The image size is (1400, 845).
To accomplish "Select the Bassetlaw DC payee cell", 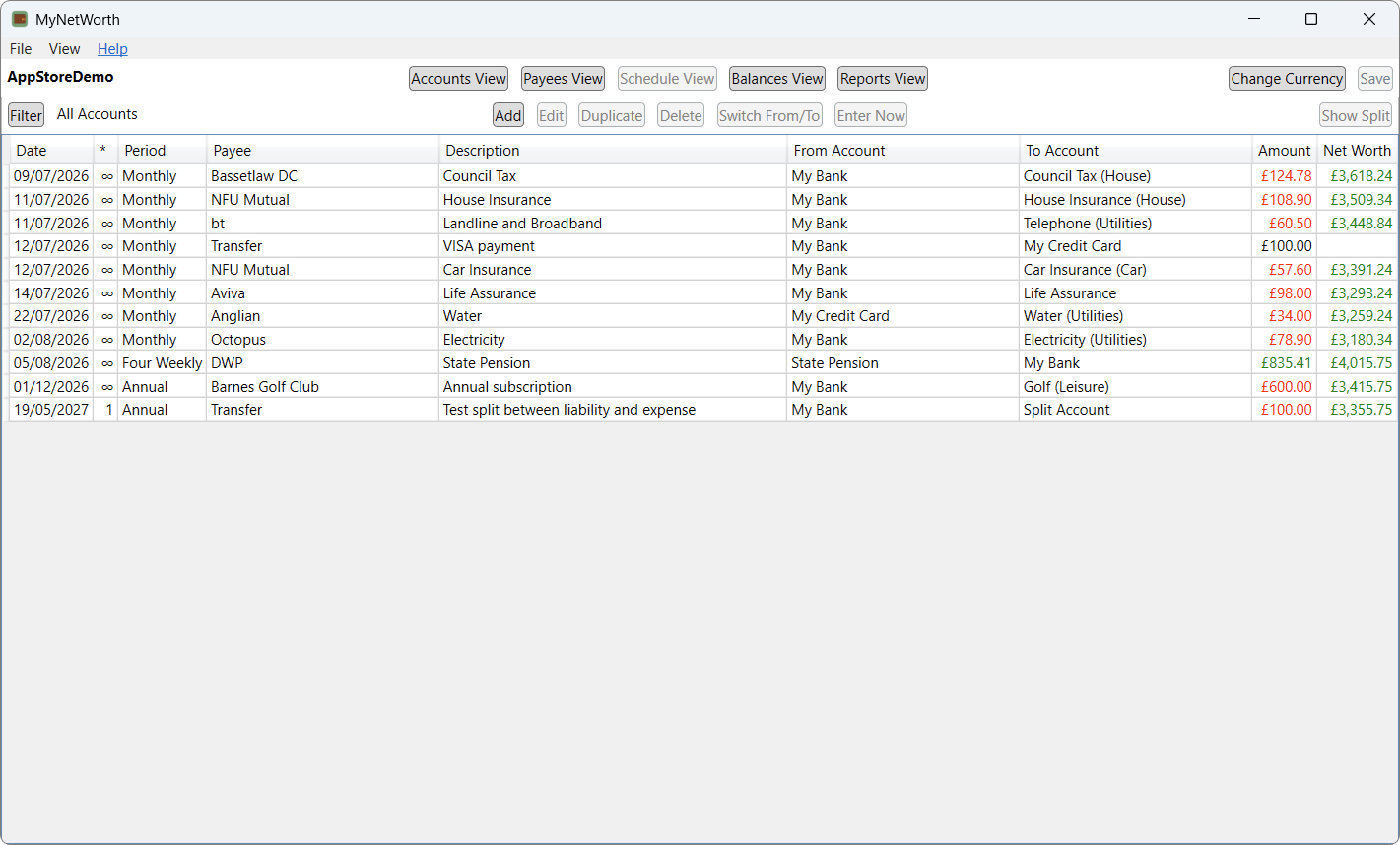I will point(322,176).
